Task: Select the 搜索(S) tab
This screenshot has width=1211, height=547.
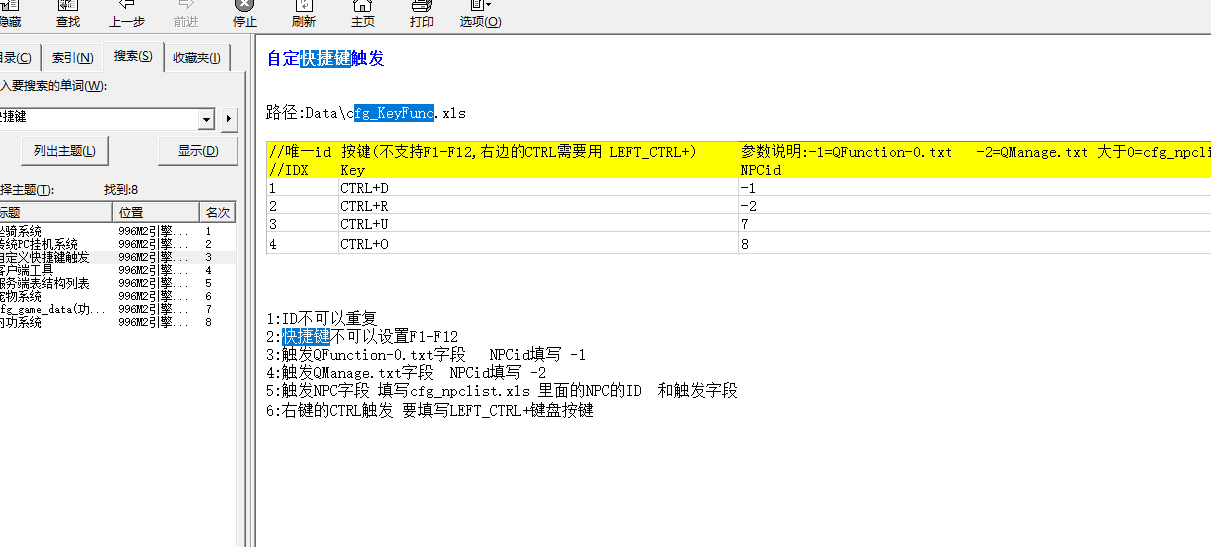Action: coord(133,56)
